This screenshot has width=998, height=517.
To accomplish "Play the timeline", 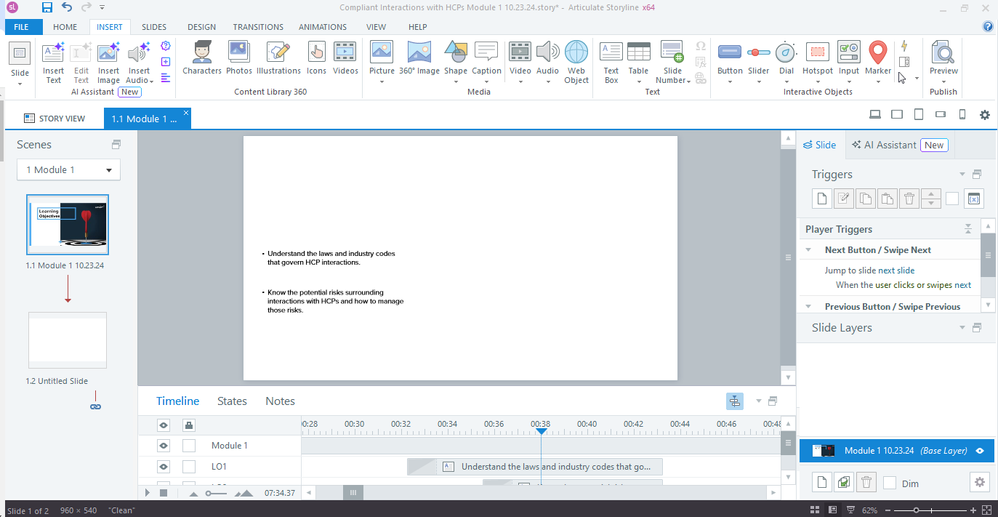I will tap(148, 493).
